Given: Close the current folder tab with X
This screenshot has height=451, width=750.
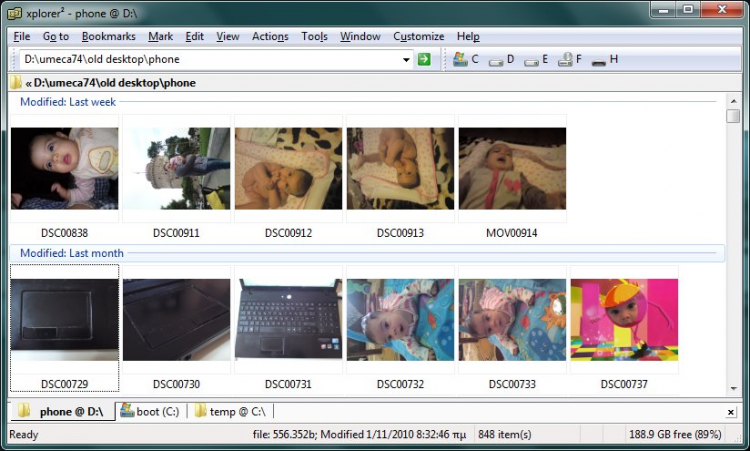Looking at the screenshot, I should coord(730,412).
